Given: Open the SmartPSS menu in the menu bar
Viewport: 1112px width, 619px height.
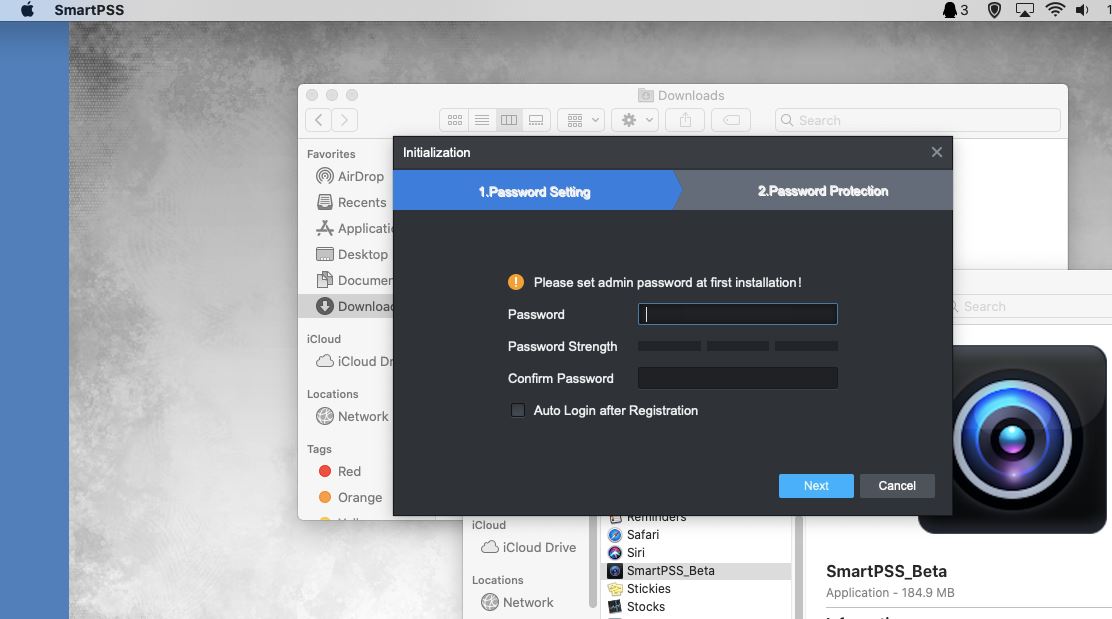Looking at the screenshot, I should [89, 10].
